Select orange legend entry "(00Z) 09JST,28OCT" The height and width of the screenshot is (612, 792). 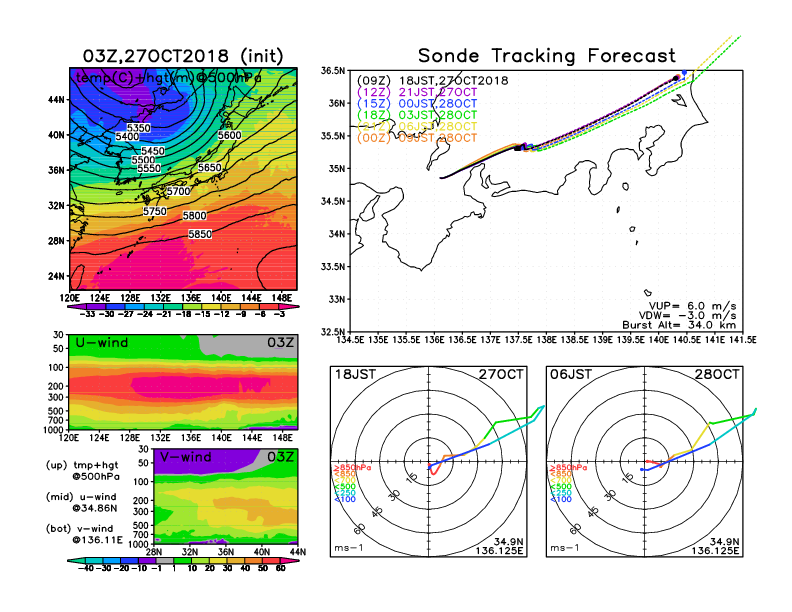coord(417,138)
